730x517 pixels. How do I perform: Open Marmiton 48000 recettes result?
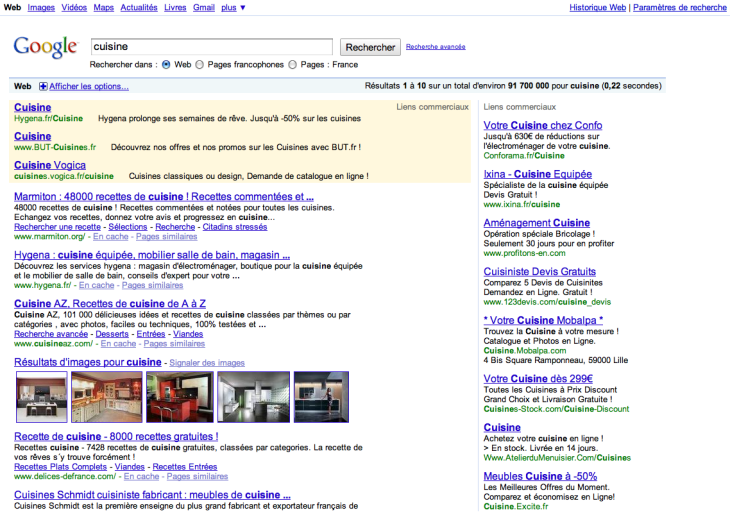(164, 197)
